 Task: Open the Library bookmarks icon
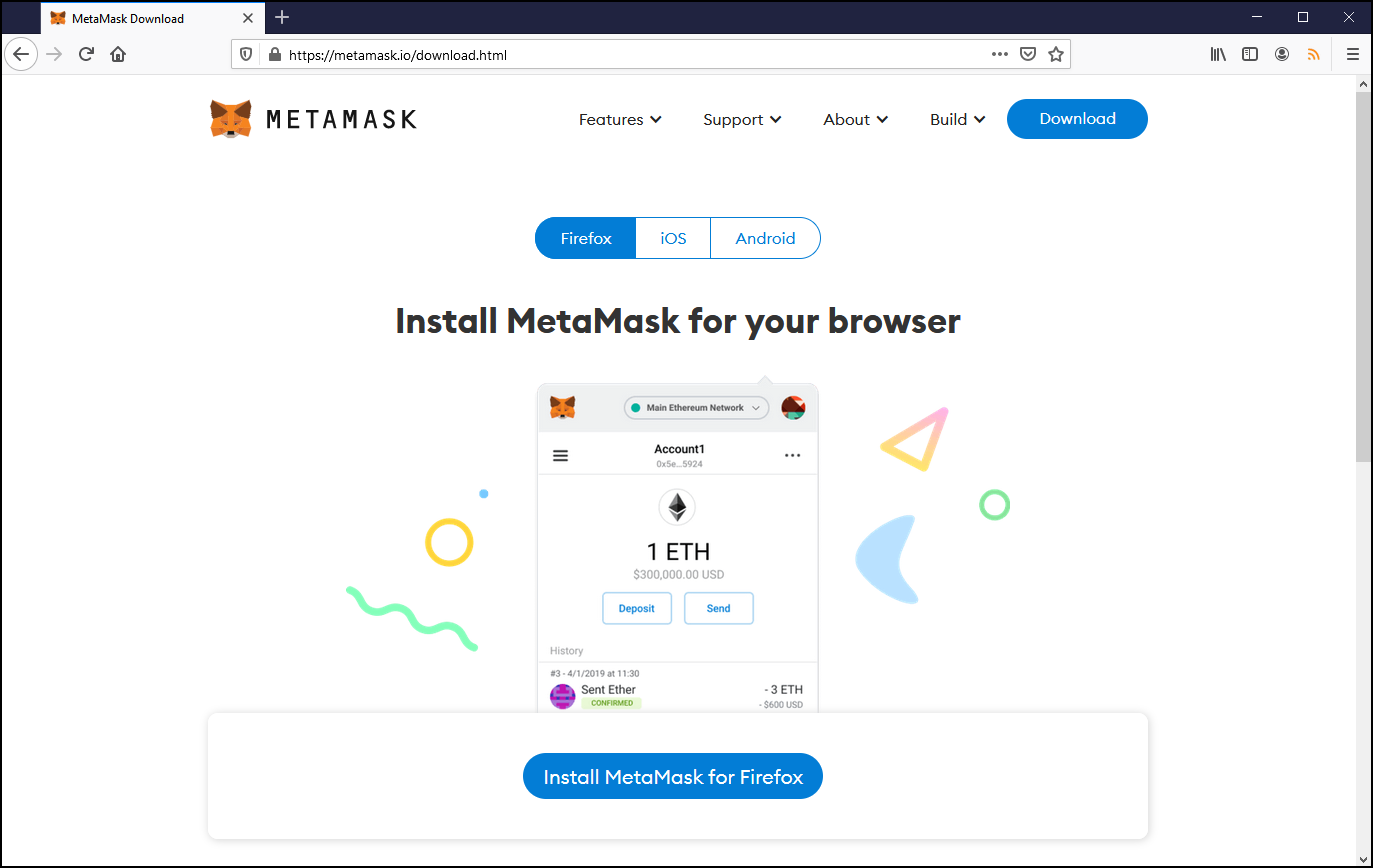tap(1218, 55)
